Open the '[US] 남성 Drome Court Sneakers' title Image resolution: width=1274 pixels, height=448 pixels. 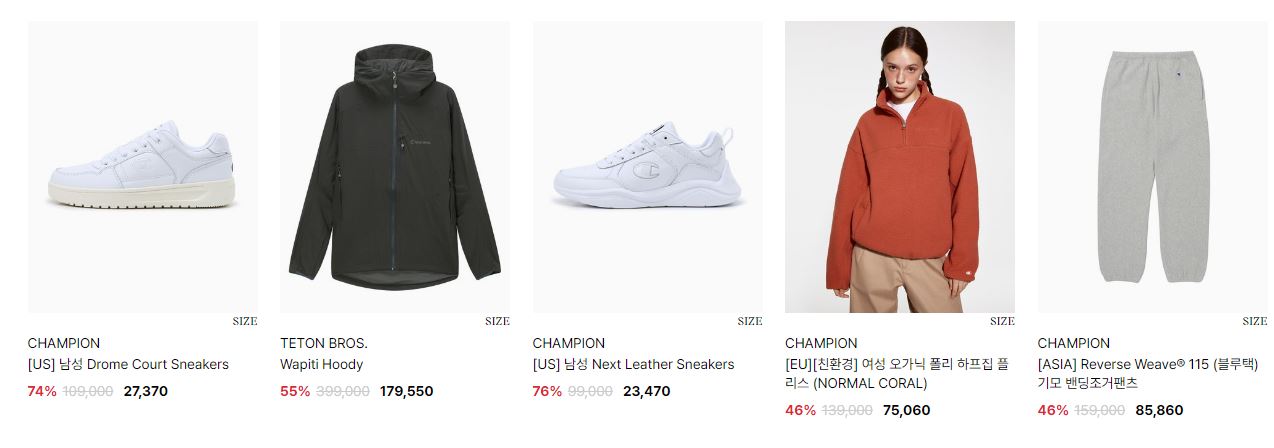tap(128, 364)
